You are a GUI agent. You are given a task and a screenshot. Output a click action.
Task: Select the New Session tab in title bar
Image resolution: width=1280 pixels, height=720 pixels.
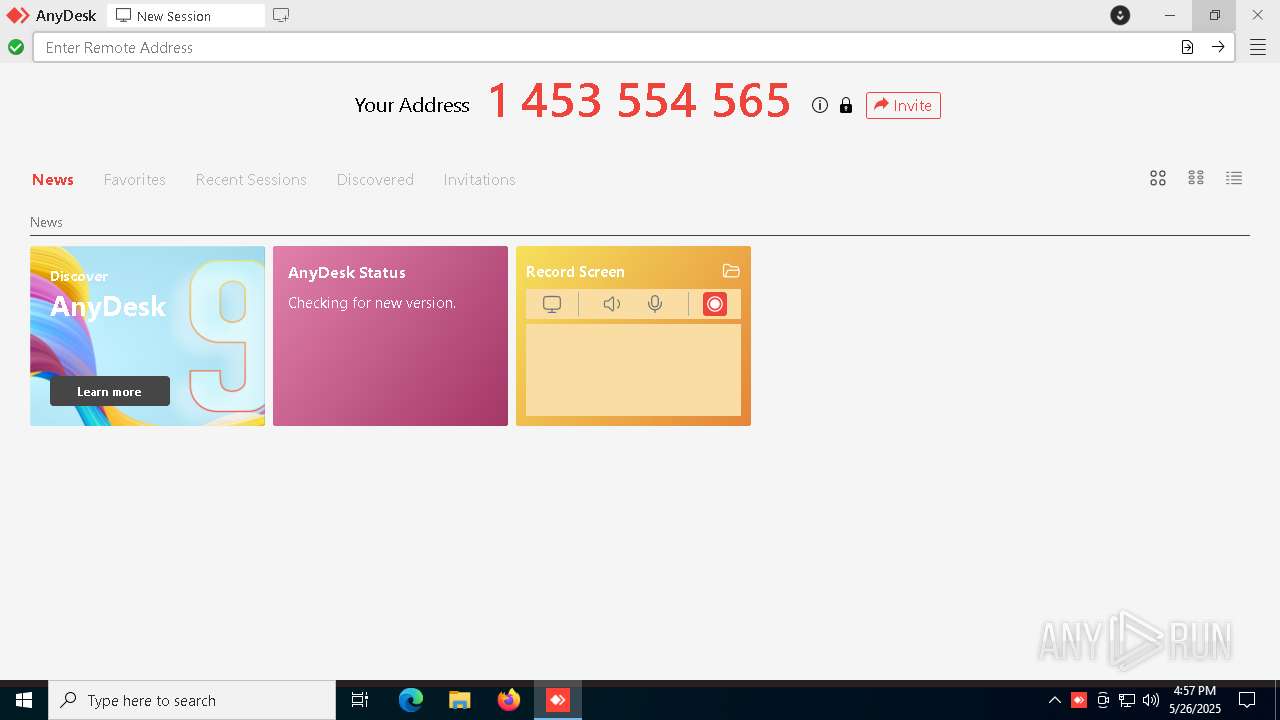coord(185,16)
